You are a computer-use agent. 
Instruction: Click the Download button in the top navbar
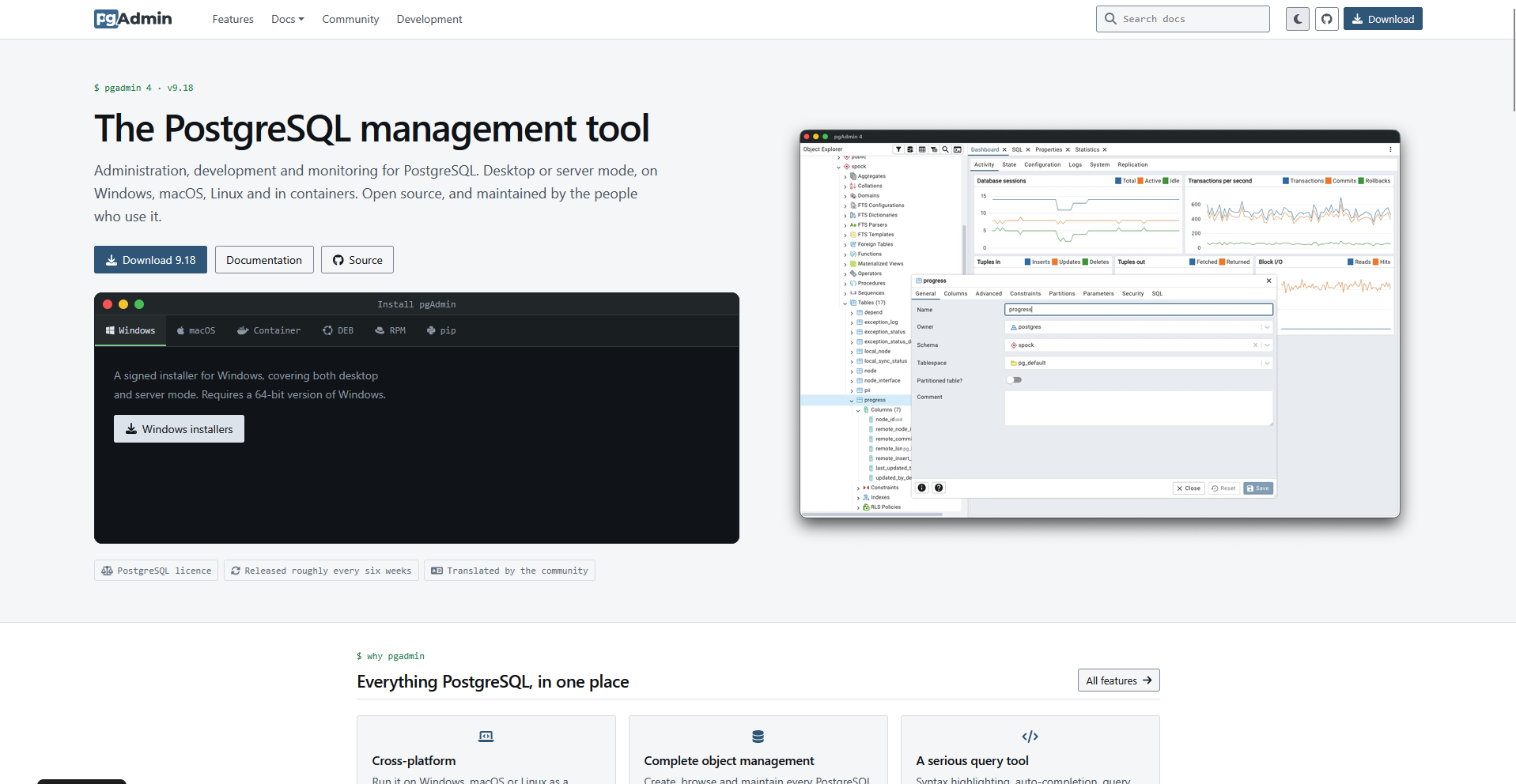pyautogui.click(x=1383, y=19)
